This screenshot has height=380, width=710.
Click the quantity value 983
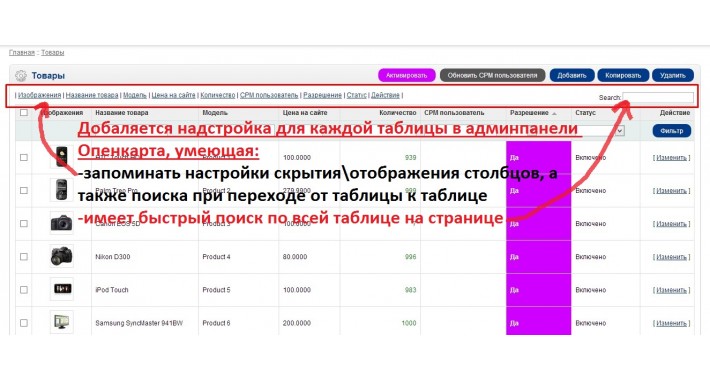tap(410, 290)
